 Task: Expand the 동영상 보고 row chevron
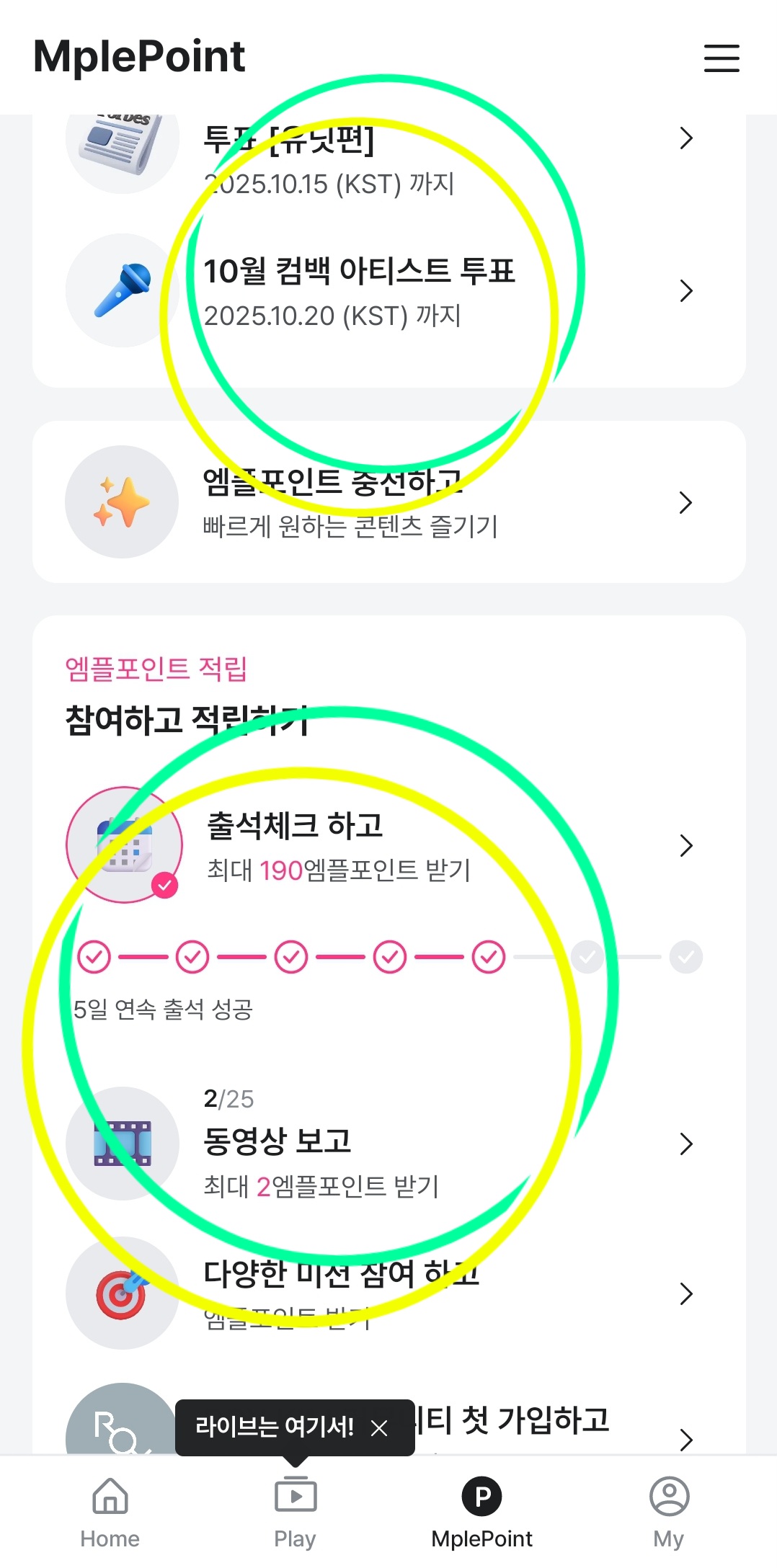686,1144
